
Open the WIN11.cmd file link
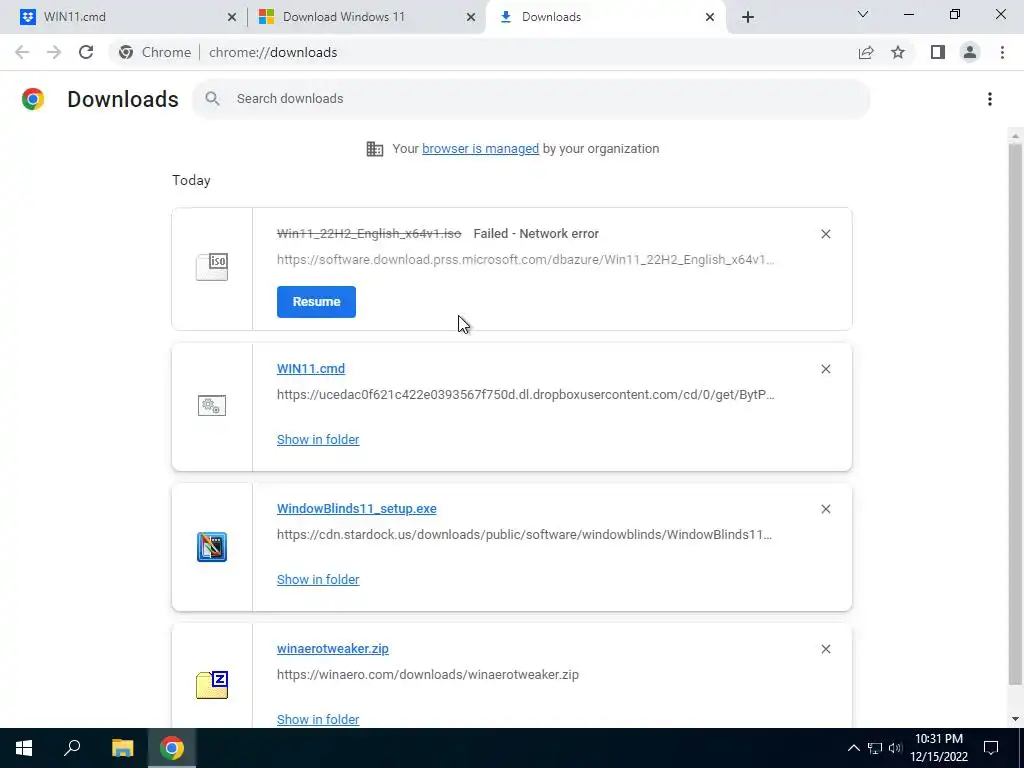click(311, 368)
